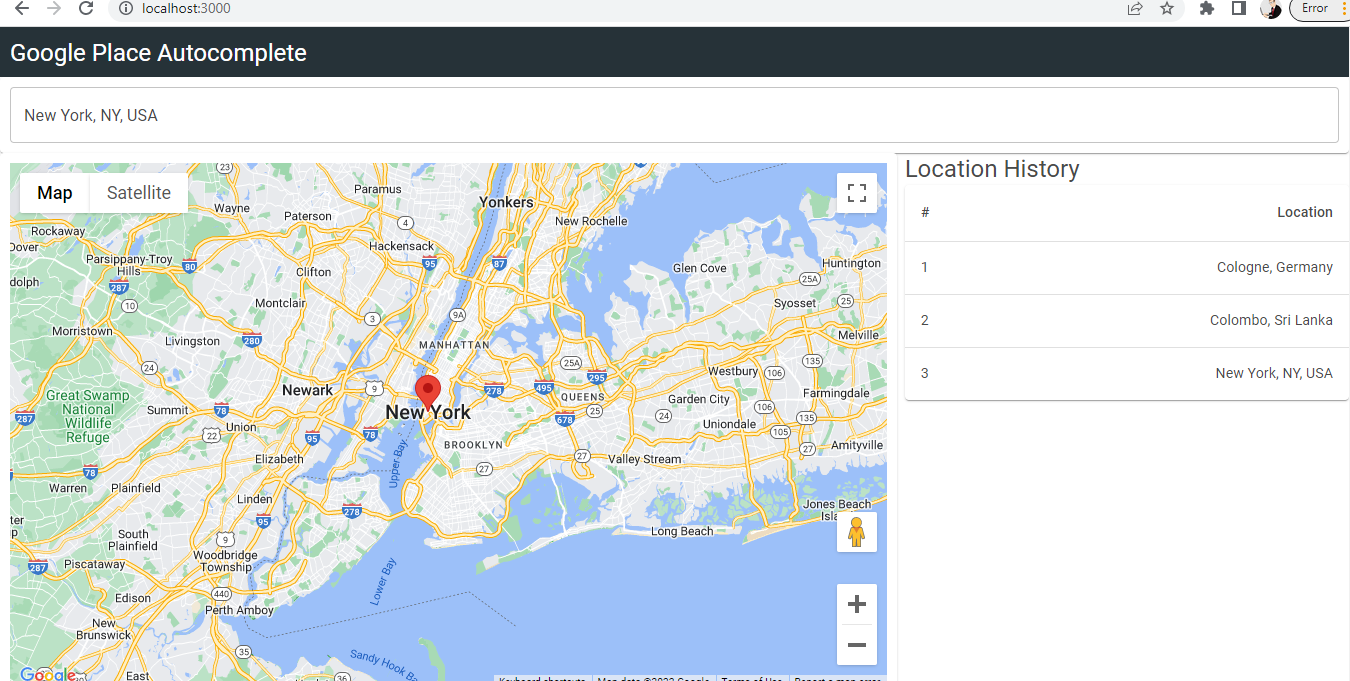Screen dimensions: 1350x681
Task: Switch the map to Satellite view
Action: pyautogui.click(x=138, y=192)
